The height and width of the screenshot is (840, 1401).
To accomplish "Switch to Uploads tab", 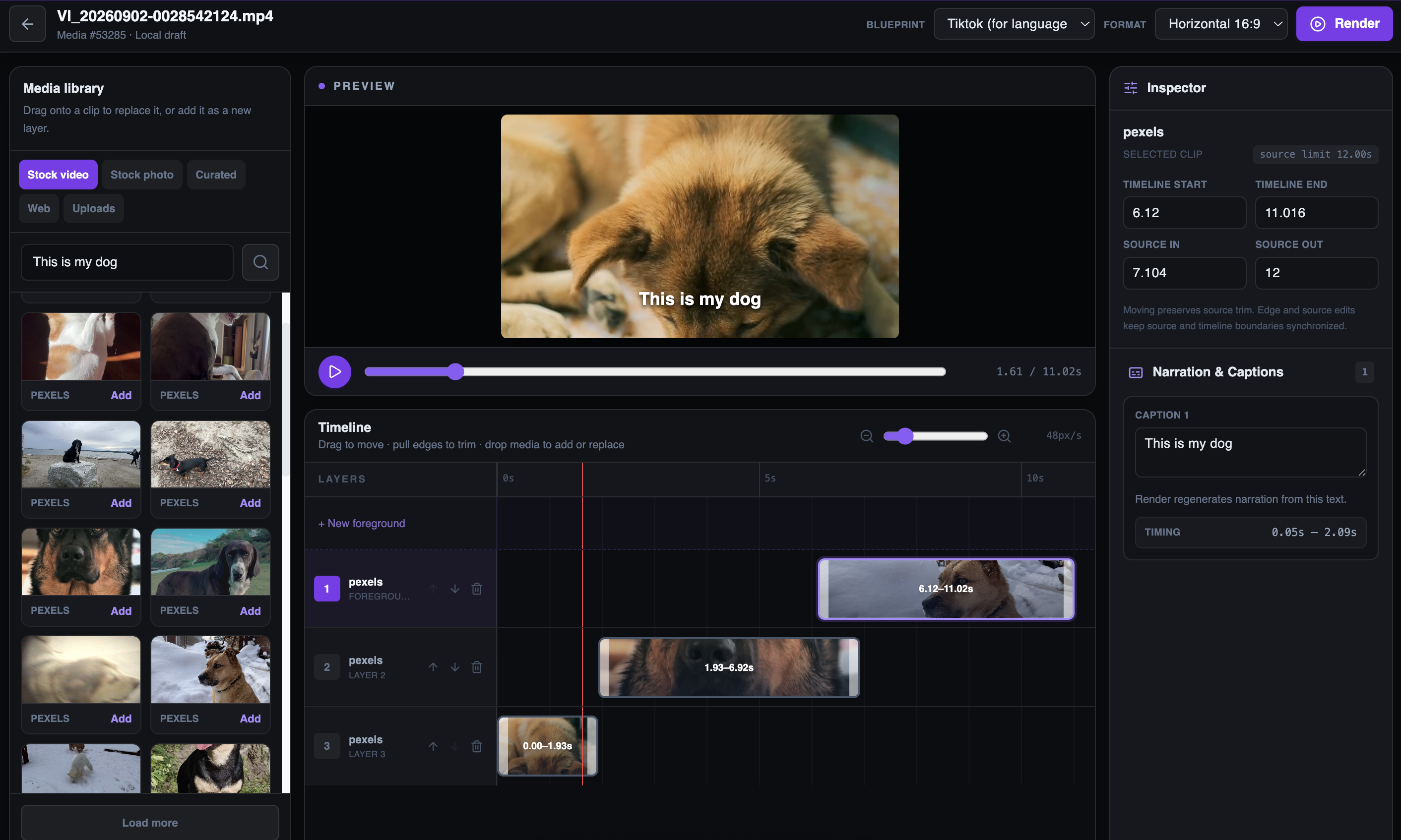I will (x=93, y=208).
